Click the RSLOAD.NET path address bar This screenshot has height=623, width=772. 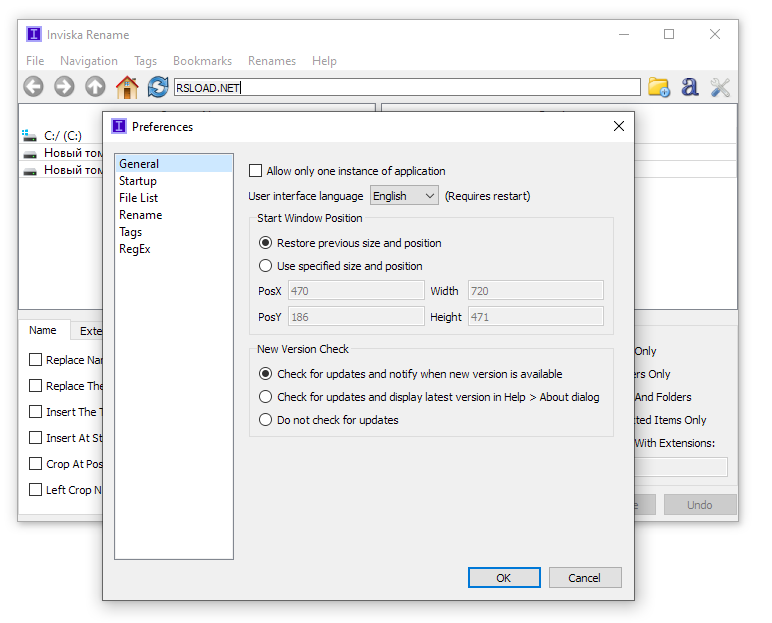click(x=407, y=87)
